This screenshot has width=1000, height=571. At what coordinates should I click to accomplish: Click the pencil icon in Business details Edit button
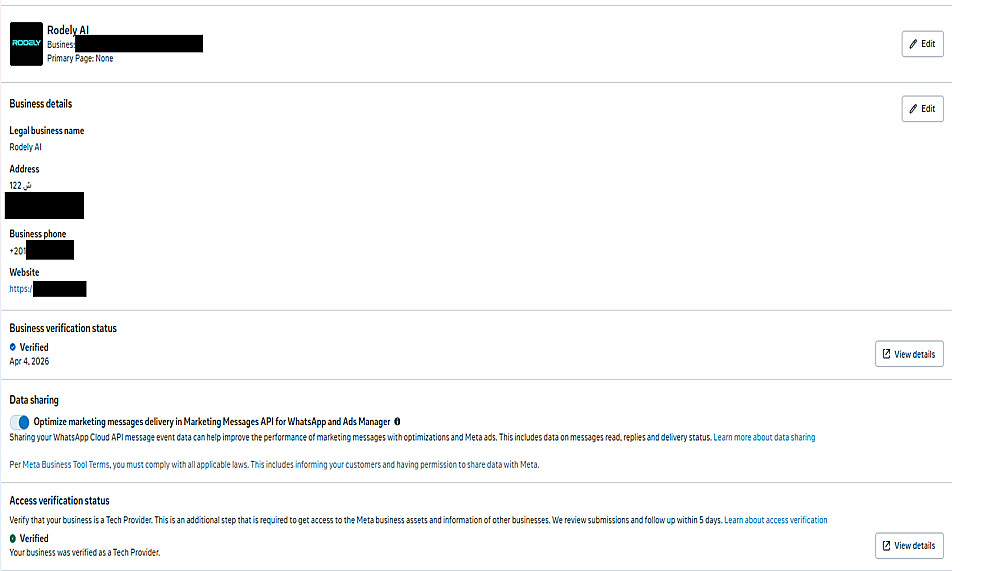tap(912, 109)
